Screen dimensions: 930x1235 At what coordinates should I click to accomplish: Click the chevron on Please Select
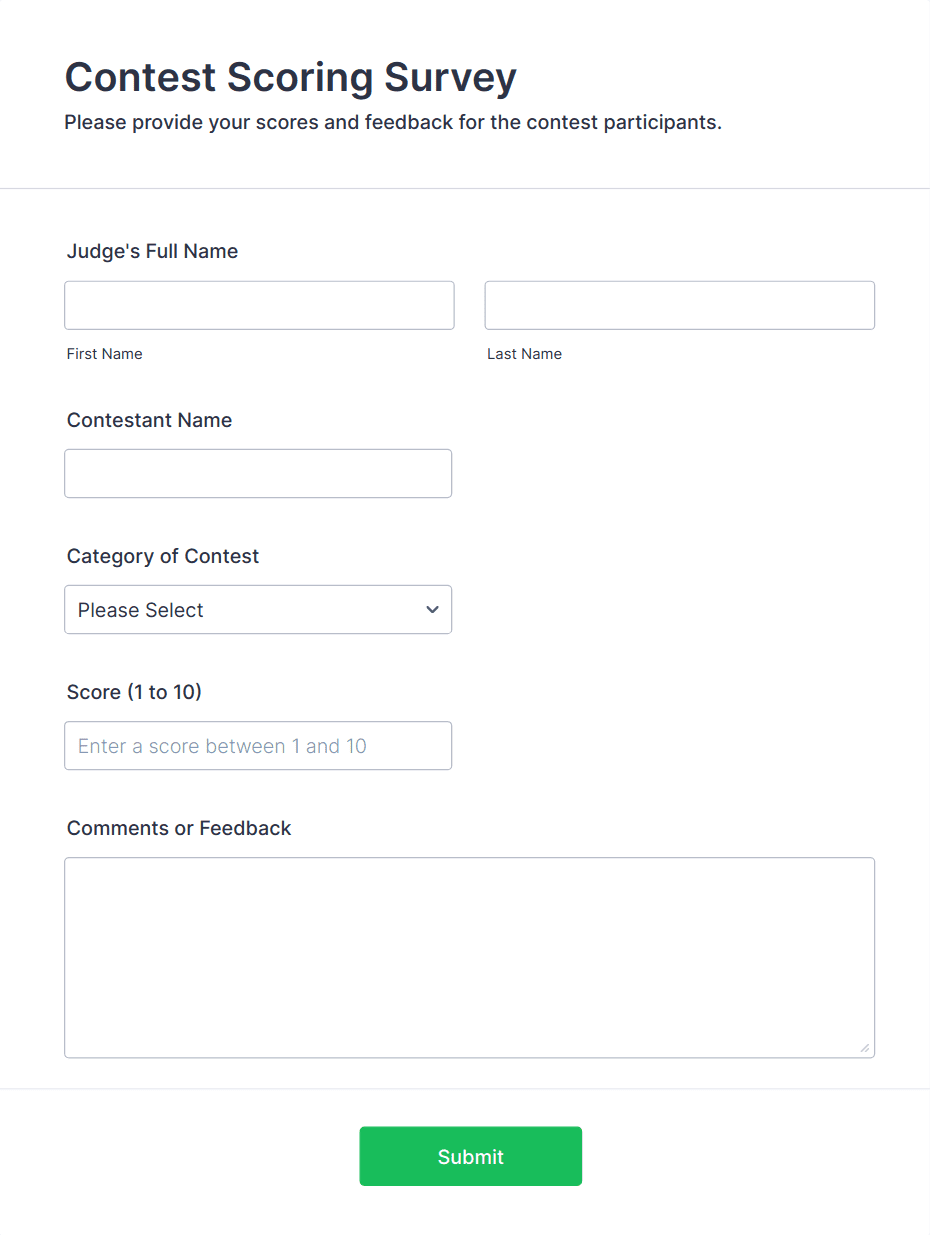[x=432, y=609]
